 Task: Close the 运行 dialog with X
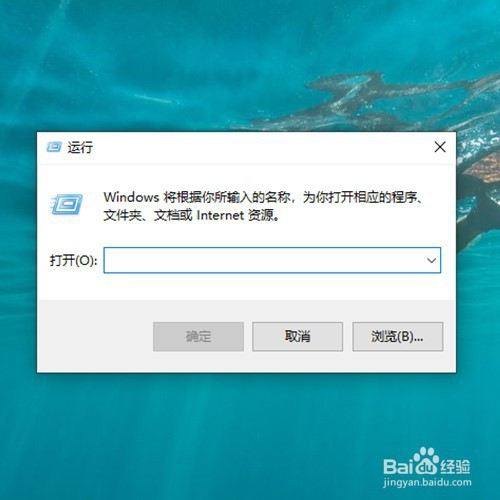pyautogui.click(x=440, y=147)
